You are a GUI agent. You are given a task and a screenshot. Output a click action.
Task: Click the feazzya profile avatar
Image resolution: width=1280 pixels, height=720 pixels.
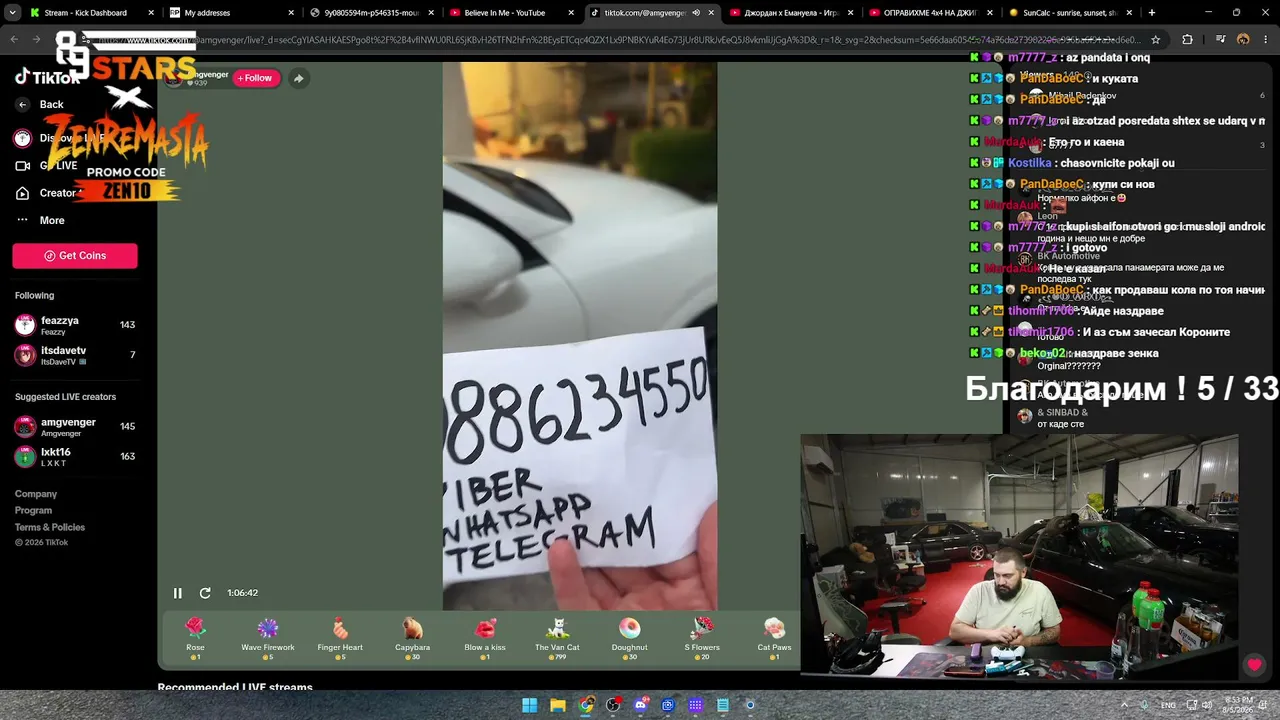(25, 325)
